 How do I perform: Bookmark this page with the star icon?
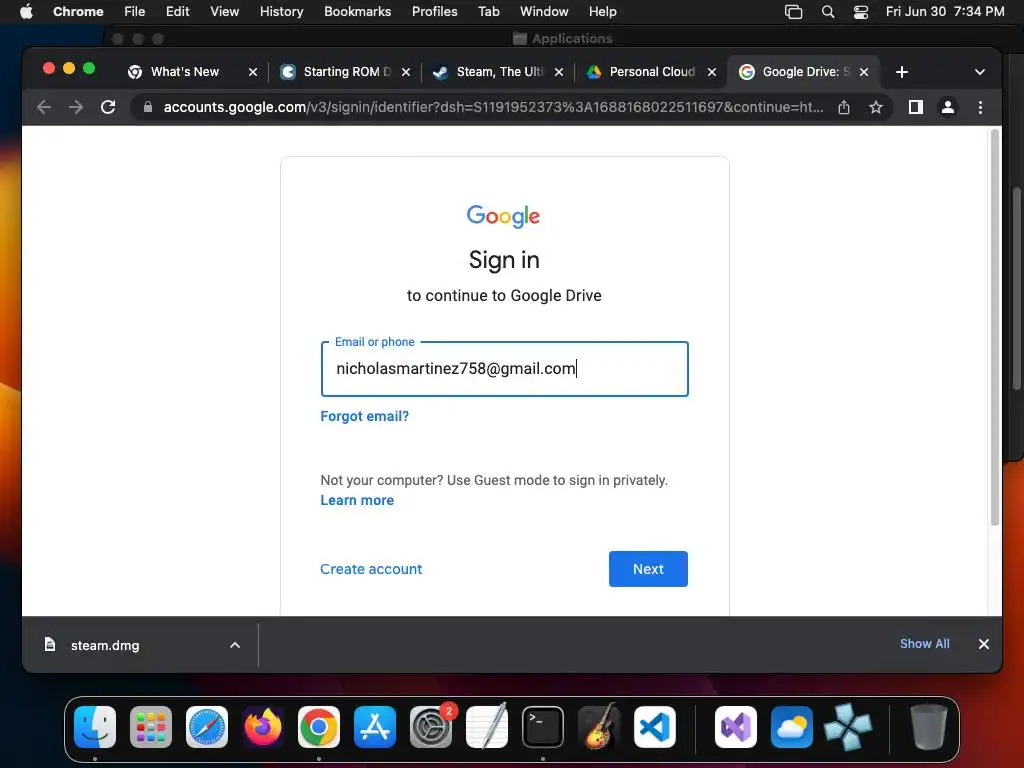tap(876, 107)
